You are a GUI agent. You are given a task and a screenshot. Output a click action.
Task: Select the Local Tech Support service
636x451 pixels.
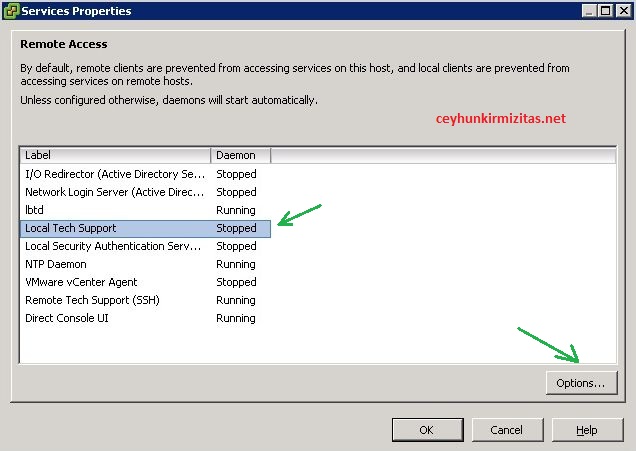pos(70,228)
